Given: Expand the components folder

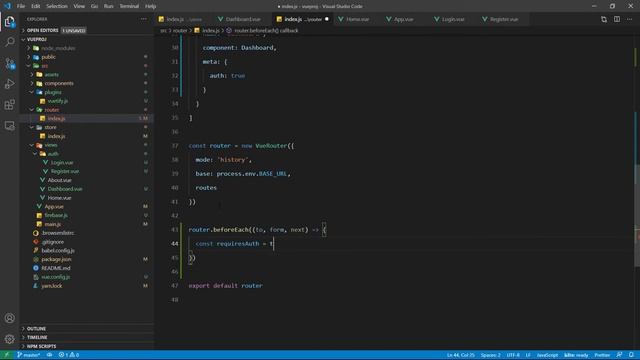Looking at the screenshot, I should coord(59,83).
